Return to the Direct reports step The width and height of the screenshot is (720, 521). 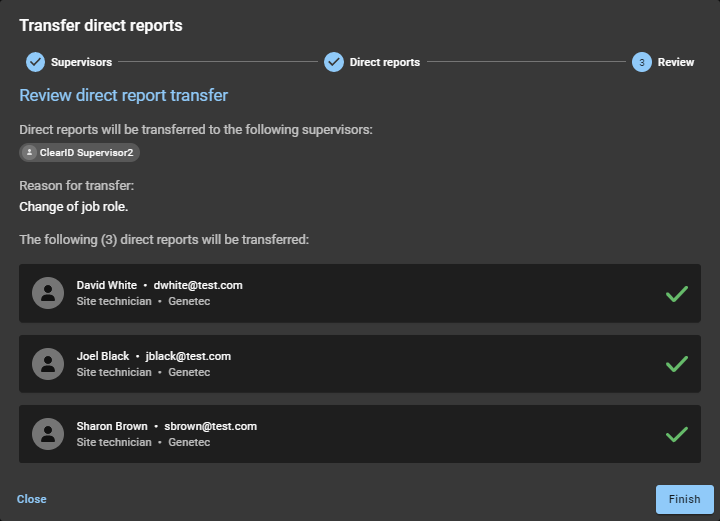(x=384, y=62)
